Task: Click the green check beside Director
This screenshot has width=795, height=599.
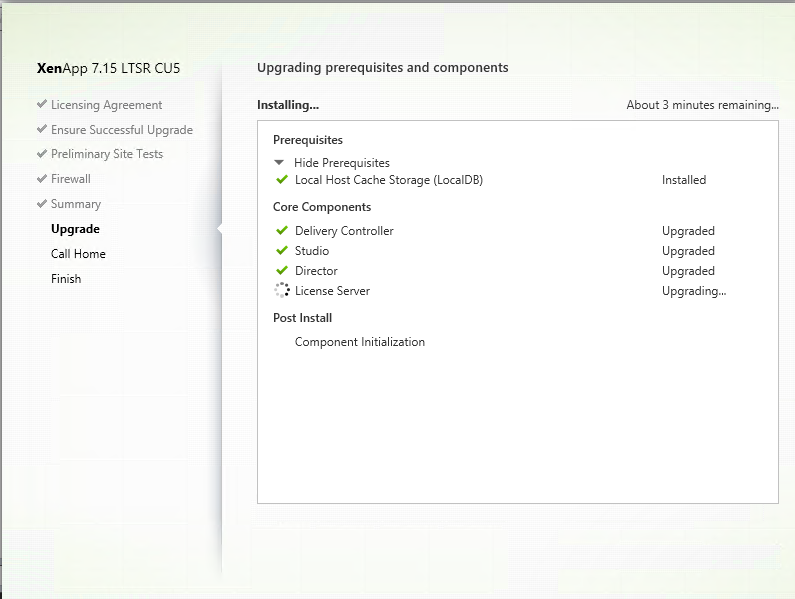Action: pyautogui.click(x=282, y=270)
